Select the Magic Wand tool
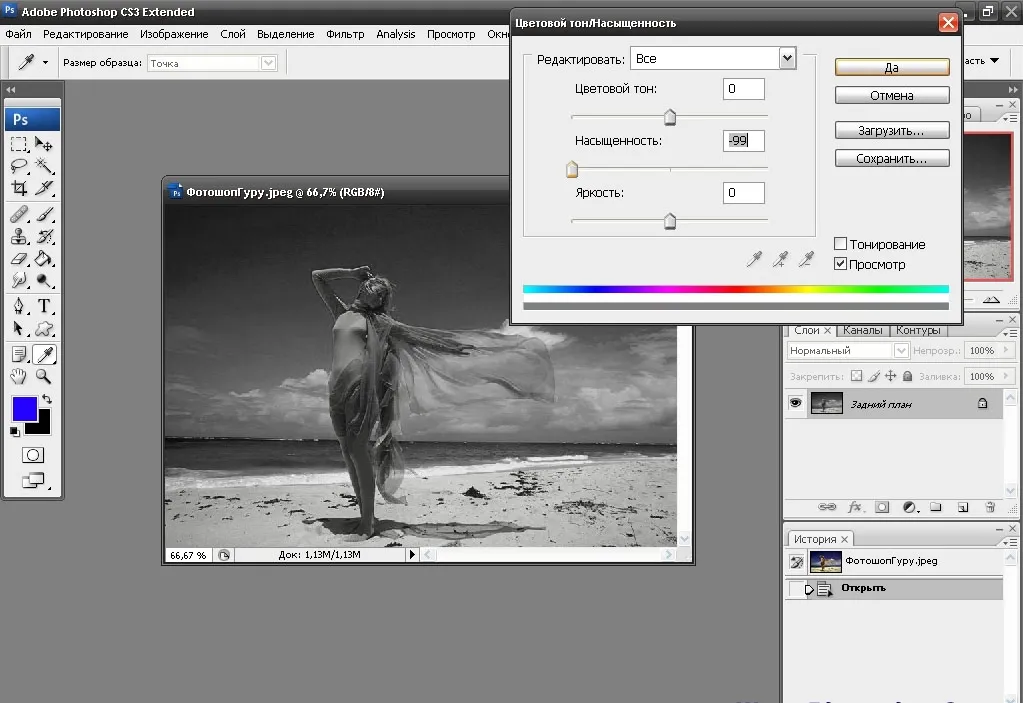The width and height of the screenshot is (1023, 703). point(44,166)
